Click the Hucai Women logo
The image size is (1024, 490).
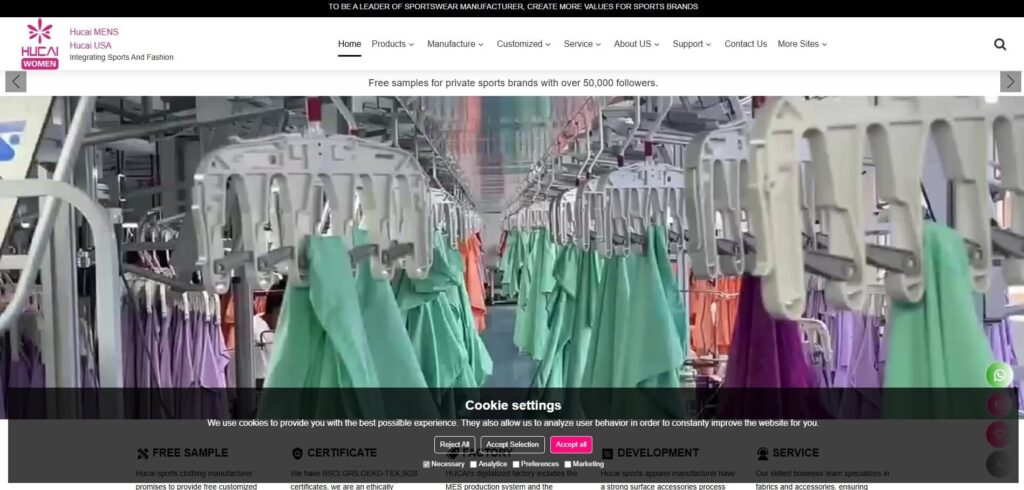point(40,44)
